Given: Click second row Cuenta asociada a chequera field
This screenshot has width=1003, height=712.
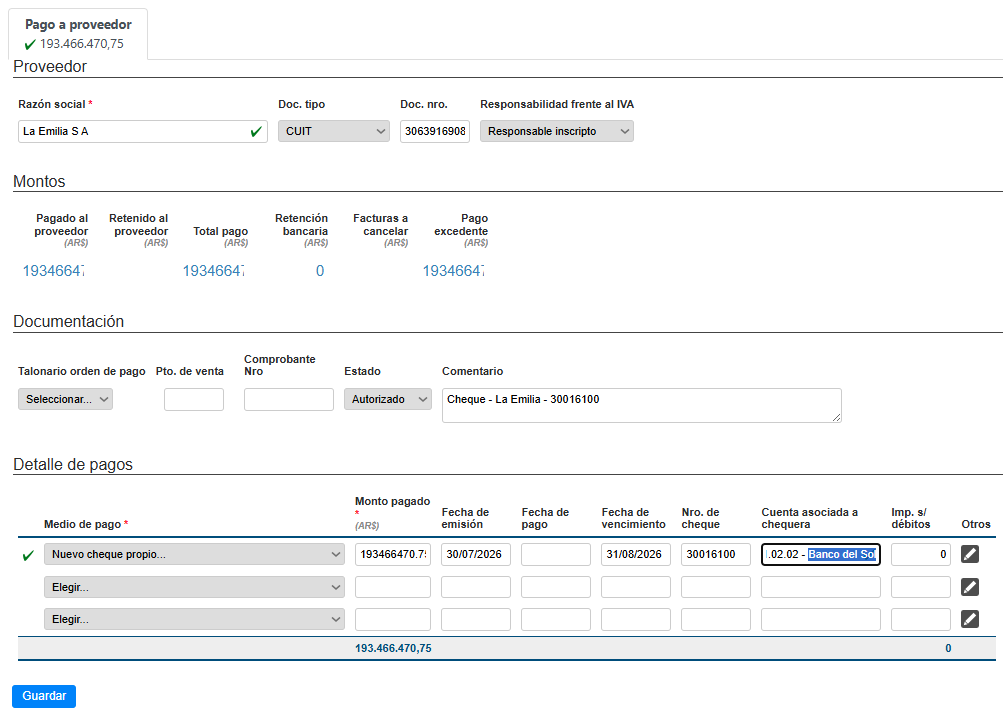Looking at the screenshot, I should point(821,587).
